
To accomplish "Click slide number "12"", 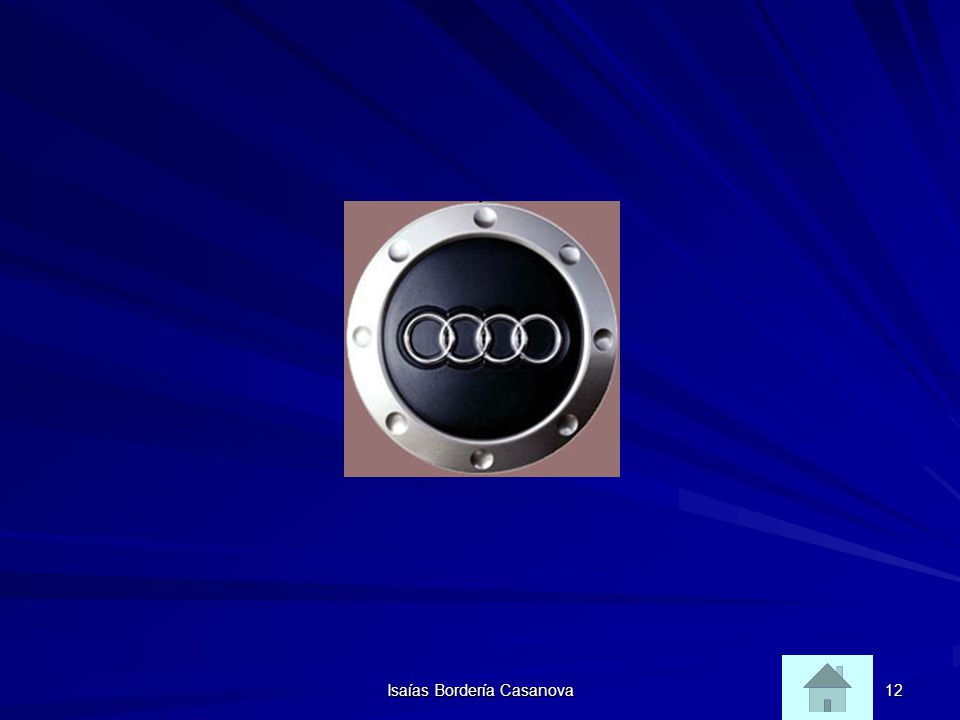I will [894, 691].
